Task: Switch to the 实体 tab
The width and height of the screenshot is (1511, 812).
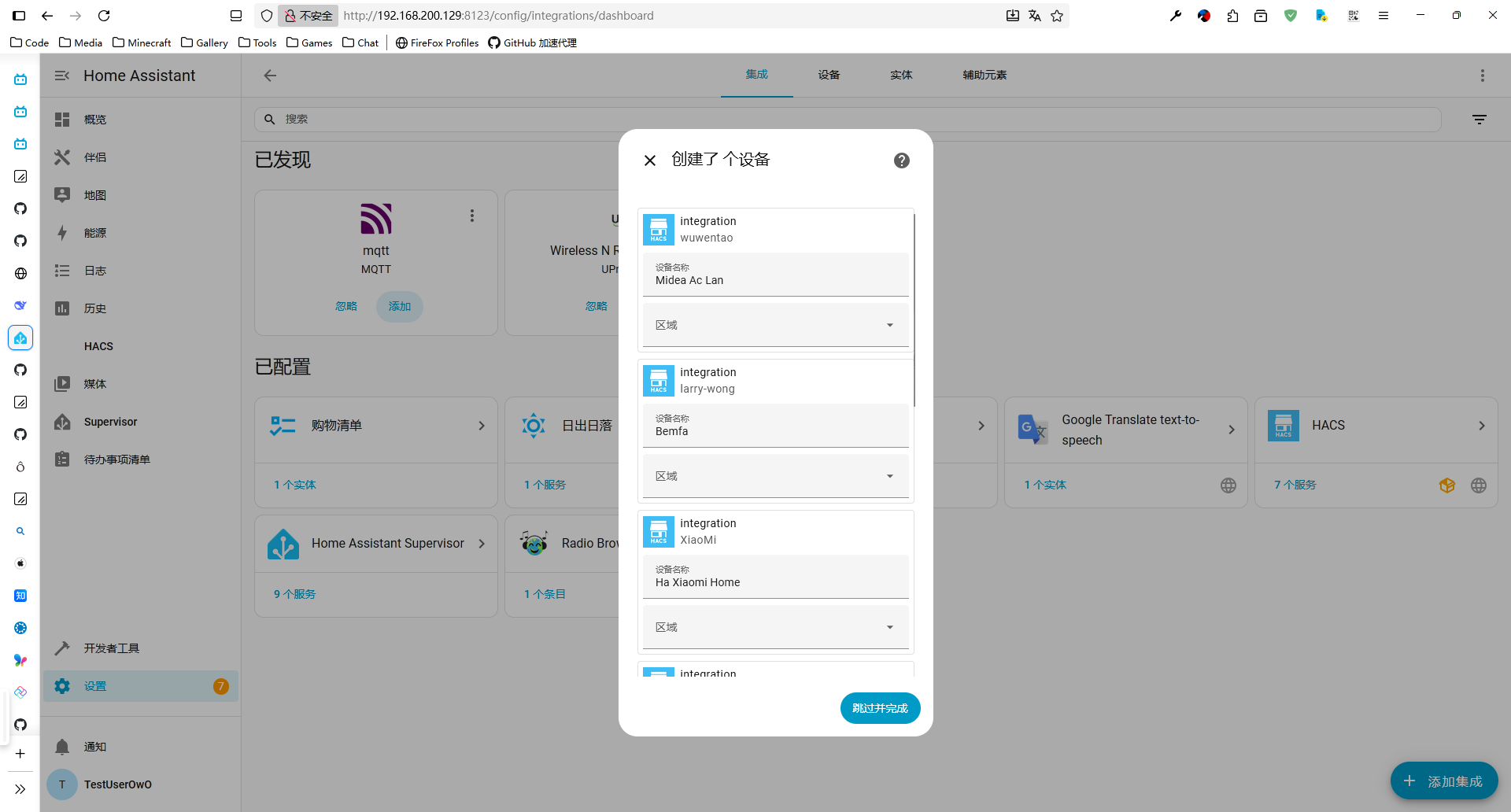Action: pyautogui.click(x=901, y=75)
